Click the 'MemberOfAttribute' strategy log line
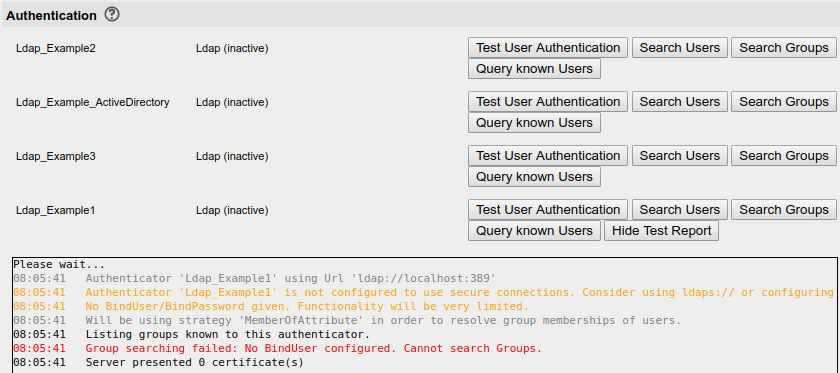The width and height of the screenshot is (840, 373). coord(347,320)
